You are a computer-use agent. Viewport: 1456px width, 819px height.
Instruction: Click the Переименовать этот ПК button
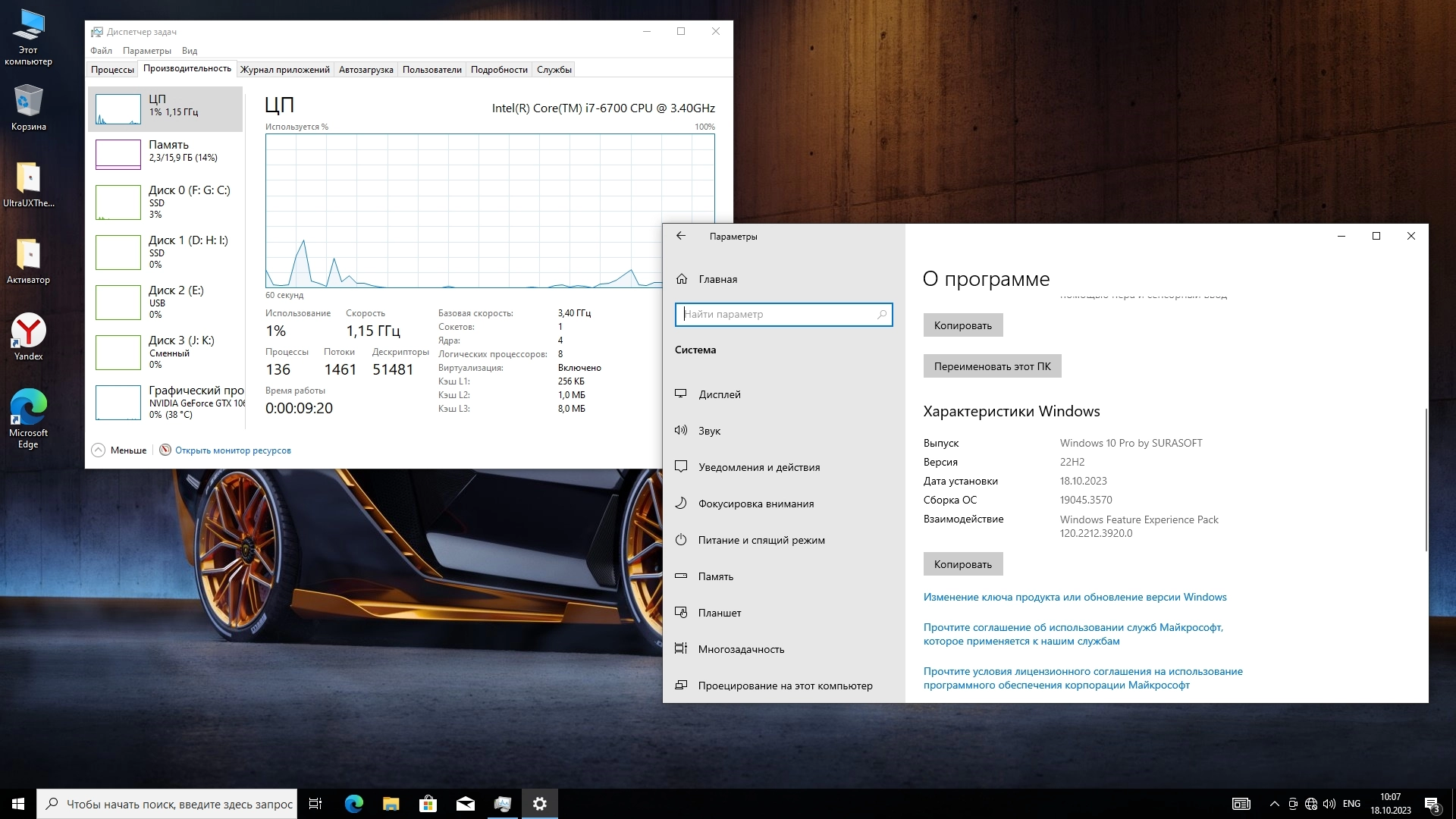(992, 366)
